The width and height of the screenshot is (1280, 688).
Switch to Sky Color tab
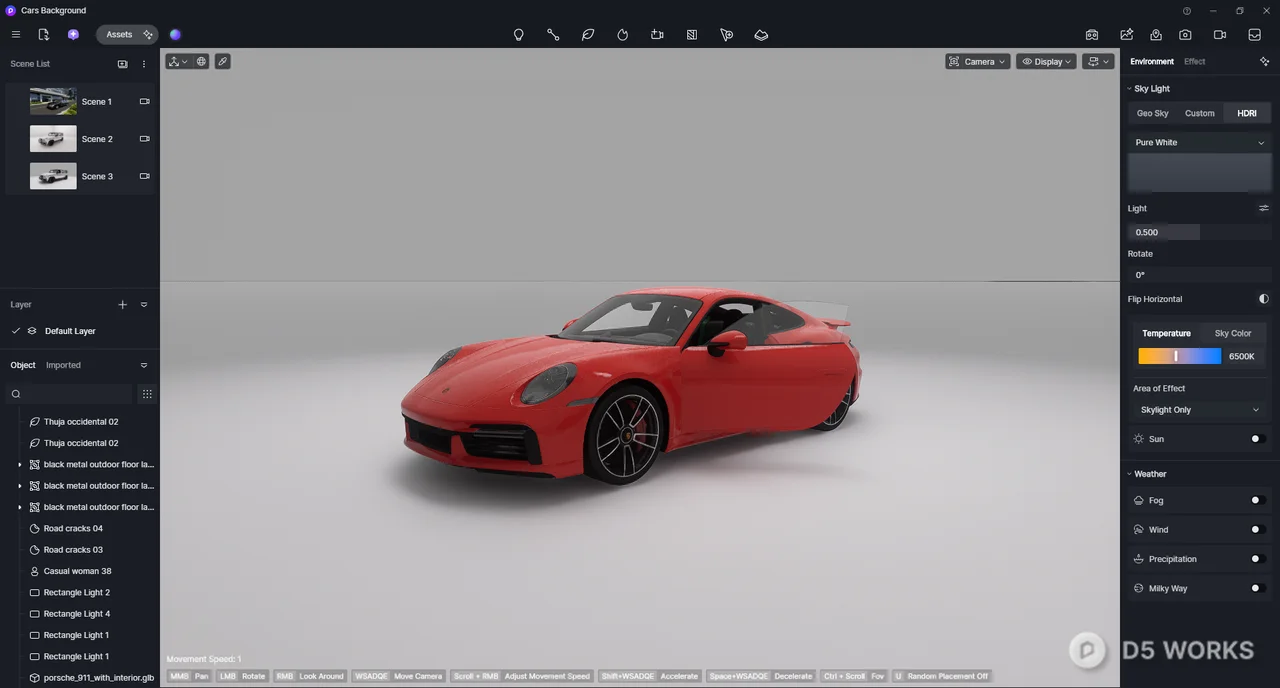point(1232,333)
